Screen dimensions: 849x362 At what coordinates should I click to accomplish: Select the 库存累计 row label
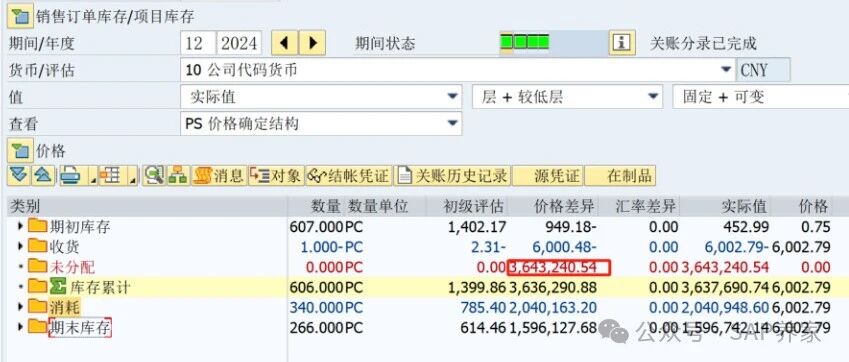(100, 287)
